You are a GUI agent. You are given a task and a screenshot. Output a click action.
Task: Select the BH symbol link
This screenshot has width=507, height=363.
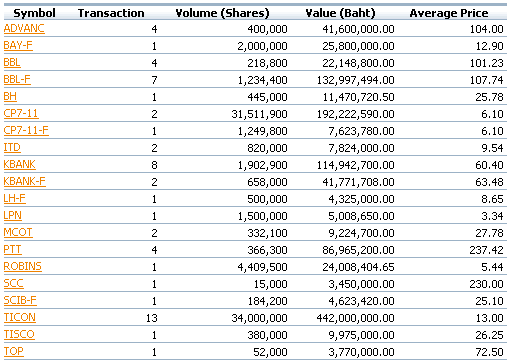(10, 97)
